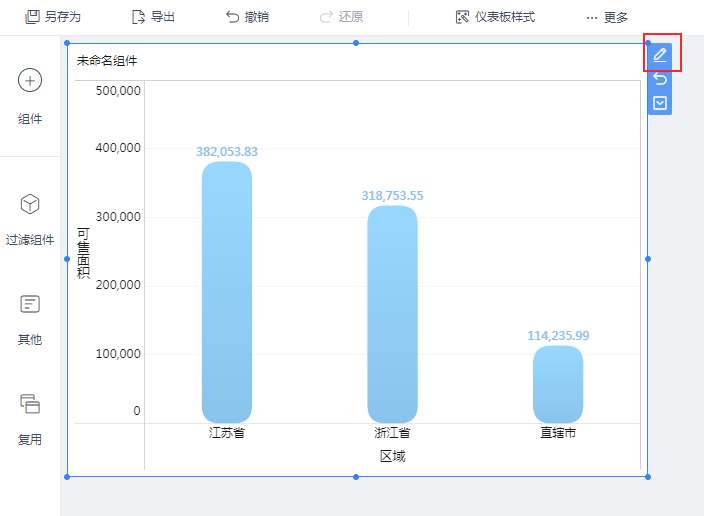Click the 318,753.55 data label
Screen dimensions: 704x516
click(392, 196)
